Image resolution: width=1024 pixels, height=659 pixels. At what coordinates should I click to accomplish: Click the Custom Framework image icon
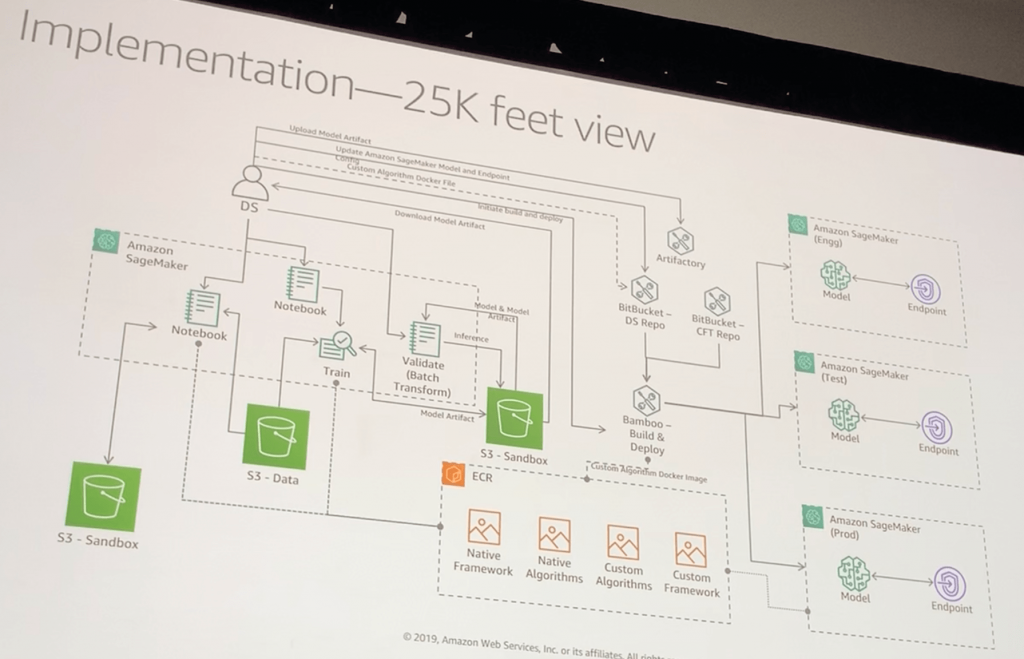691,550
